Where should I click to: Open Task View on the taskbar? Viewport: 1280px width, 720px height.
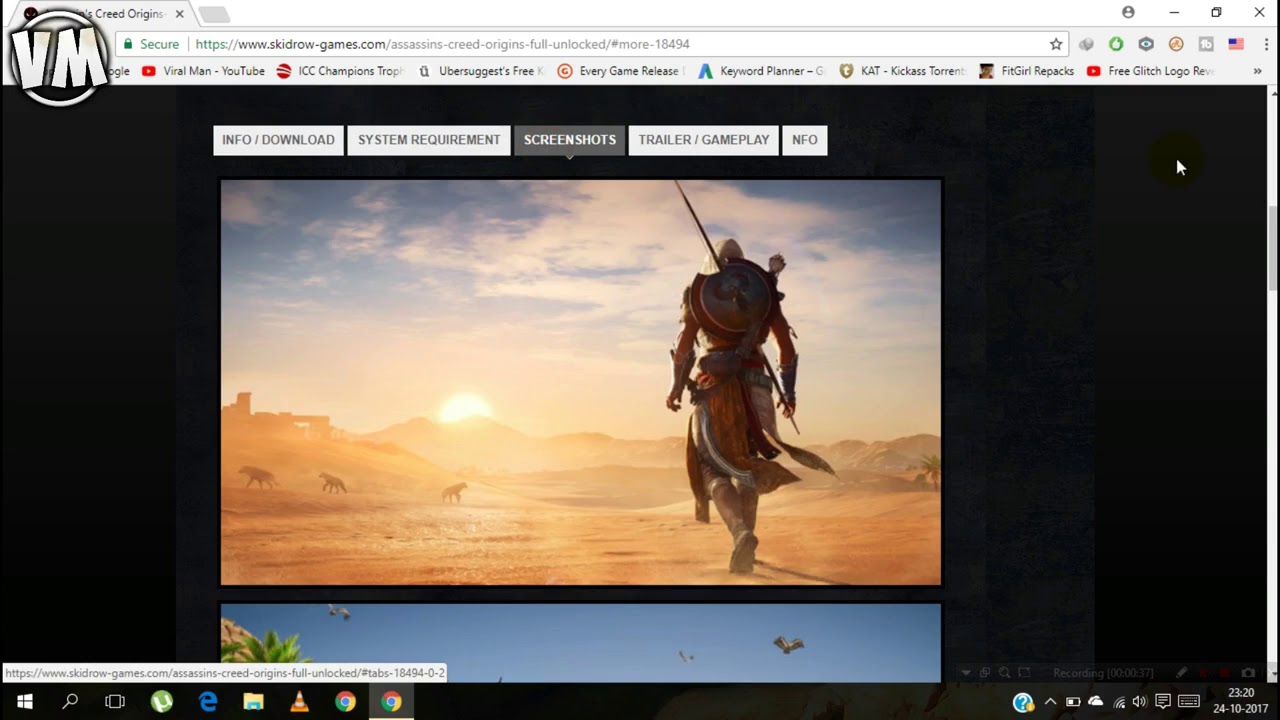pos(115,702)
